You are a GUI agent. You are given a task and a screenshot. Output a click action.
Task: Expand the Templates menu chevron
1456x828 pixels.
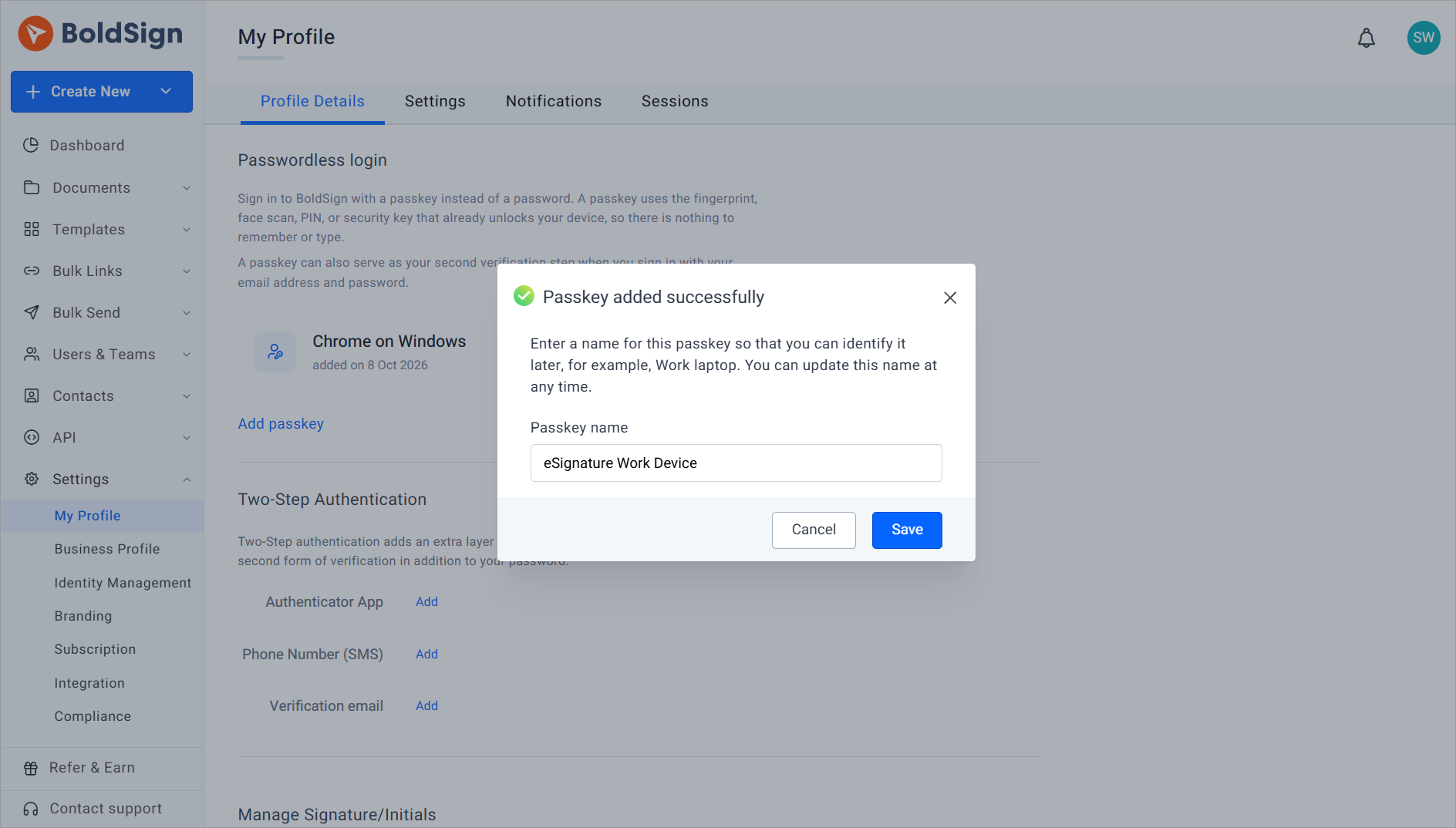[x=187, y=230]
